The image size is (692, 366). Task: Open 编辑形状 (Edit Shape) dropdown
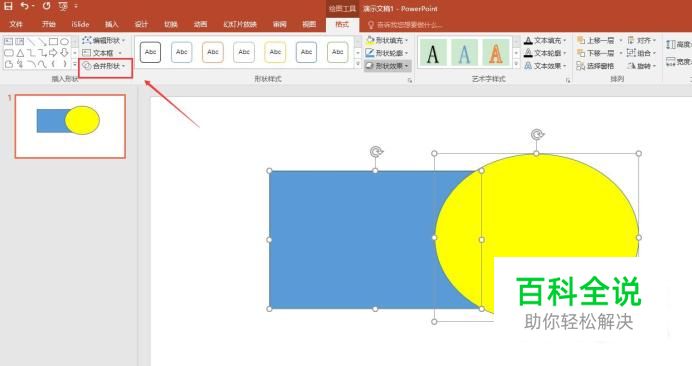(x=104, y=40)
